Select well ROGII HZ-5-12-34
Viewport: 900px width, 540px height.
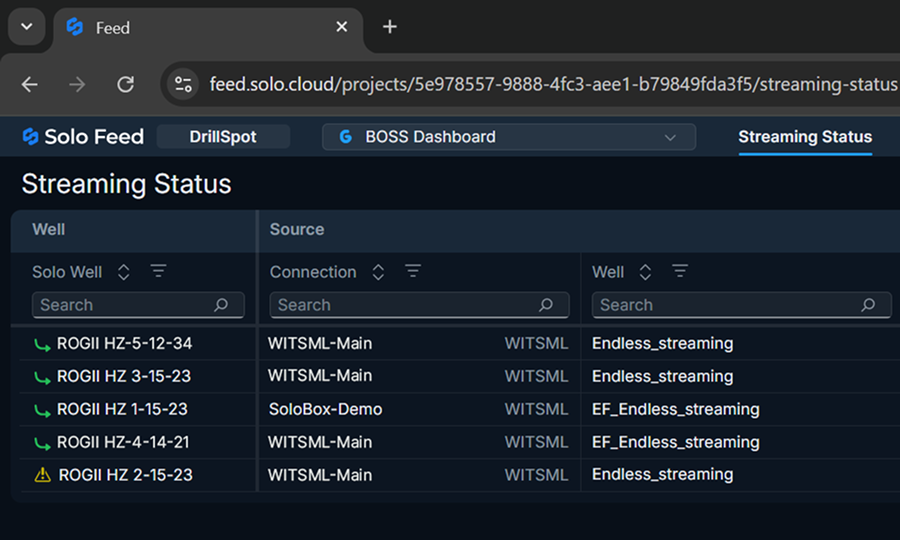pos(125,343)
